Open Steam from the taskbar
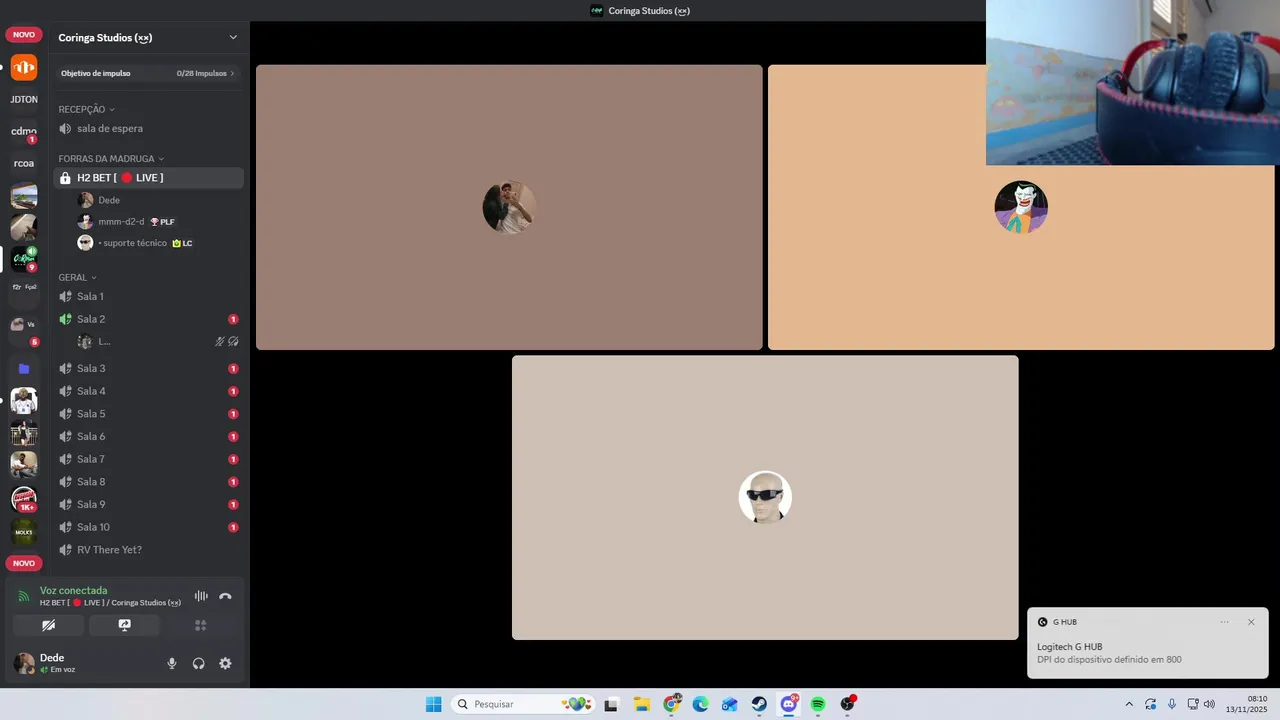This screenshot has height=720, width=1280. pos(760,704)
